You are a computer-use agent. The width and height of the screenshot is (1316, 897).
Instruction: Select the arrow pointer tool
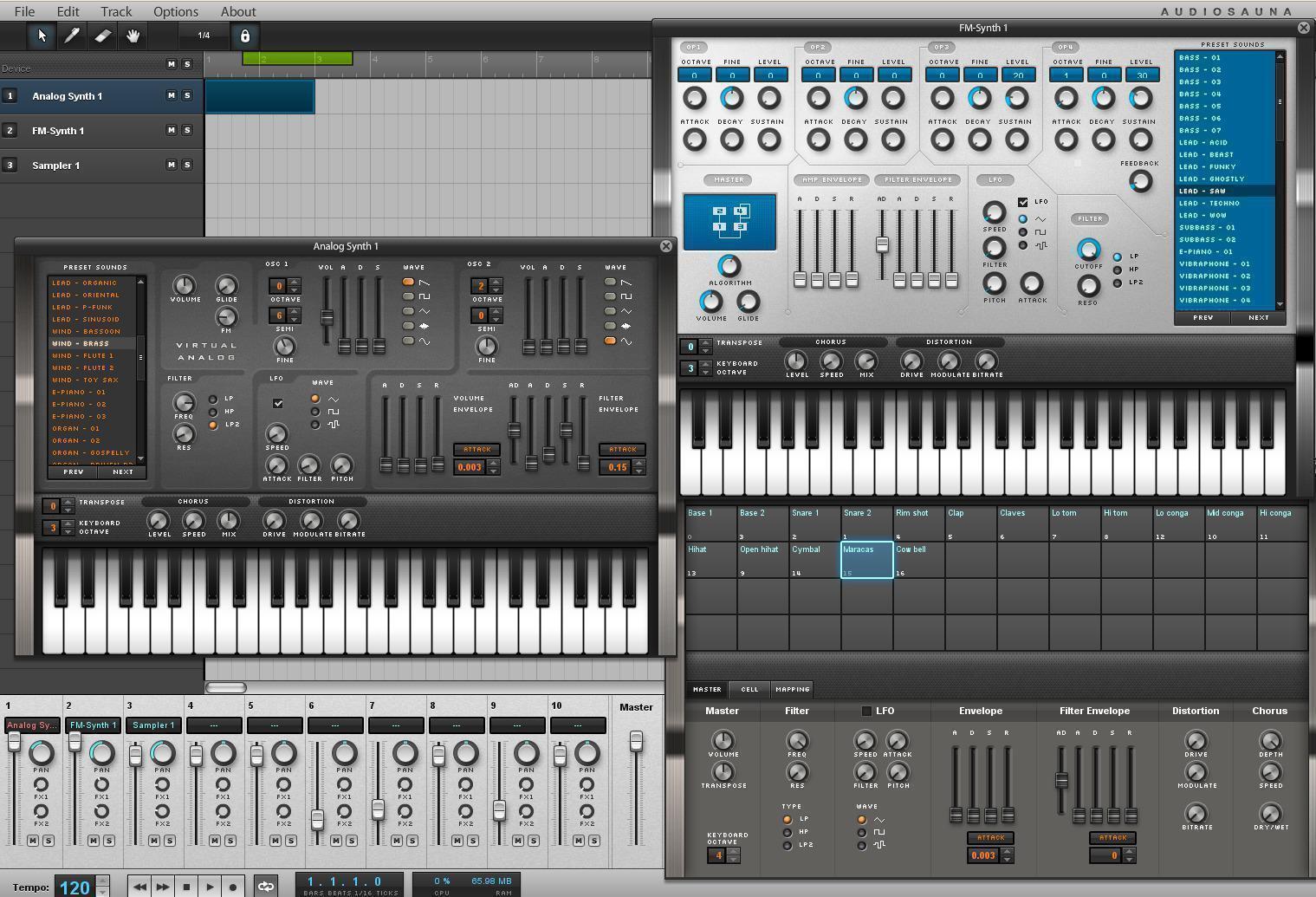pyautogui.click(x=42, y=36)
